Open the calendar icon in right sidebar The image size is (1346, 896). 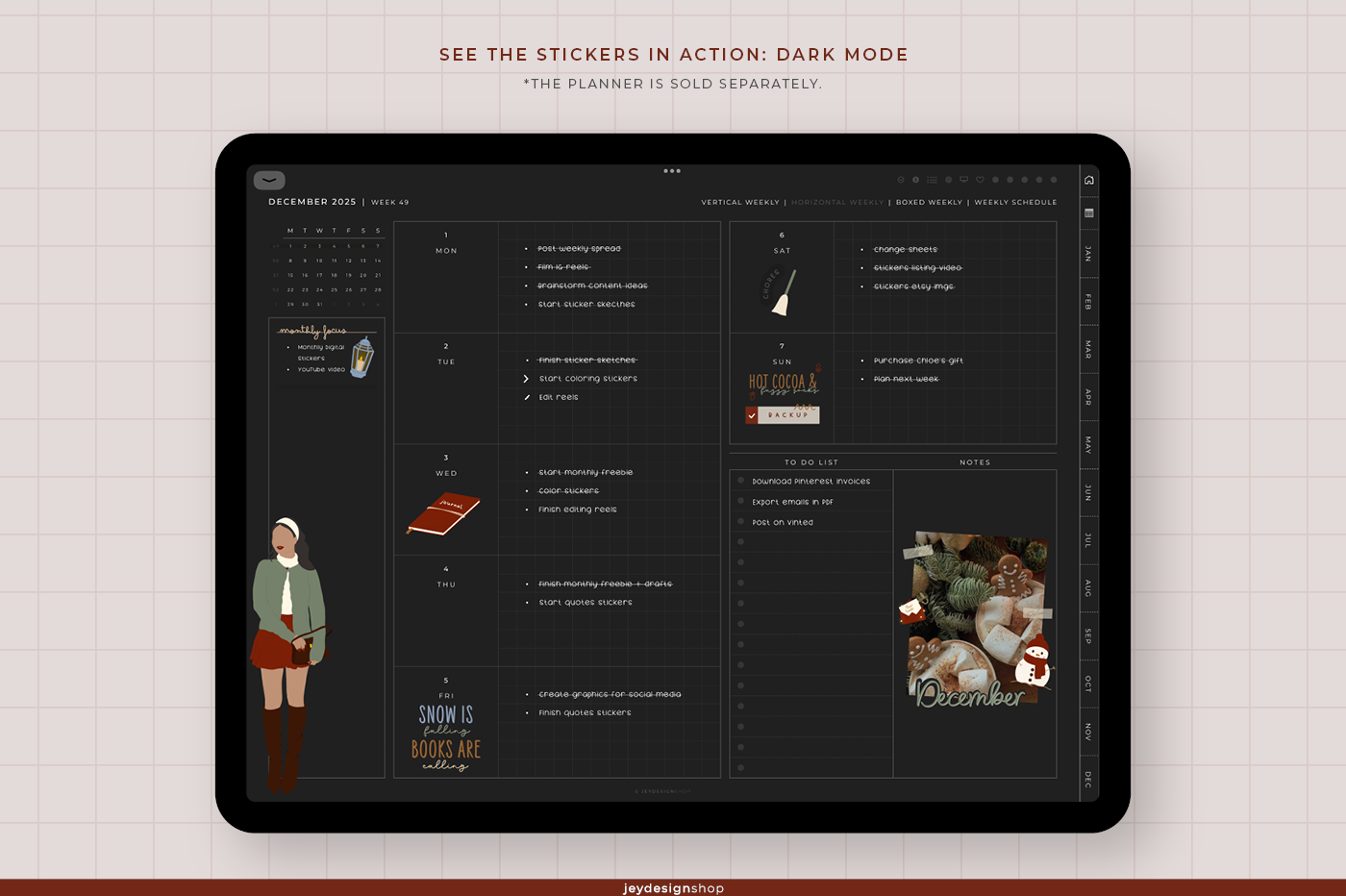click(x=1088, y=213)
